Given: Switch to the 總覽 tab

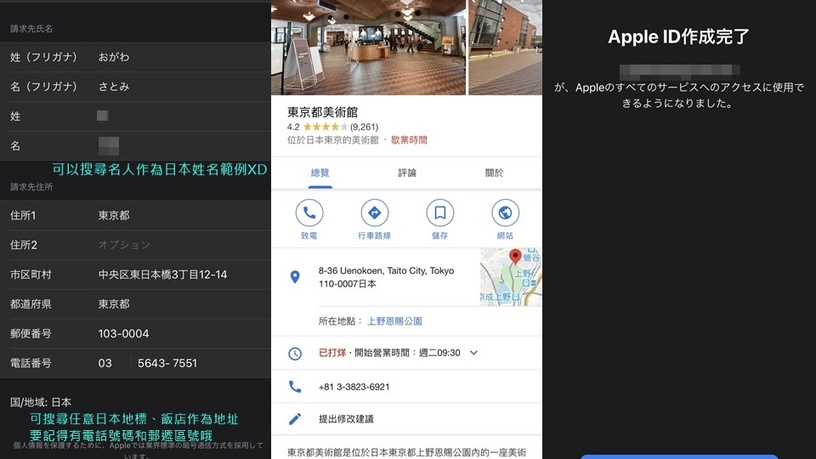Looking at the screenshot, I should 320,173.
